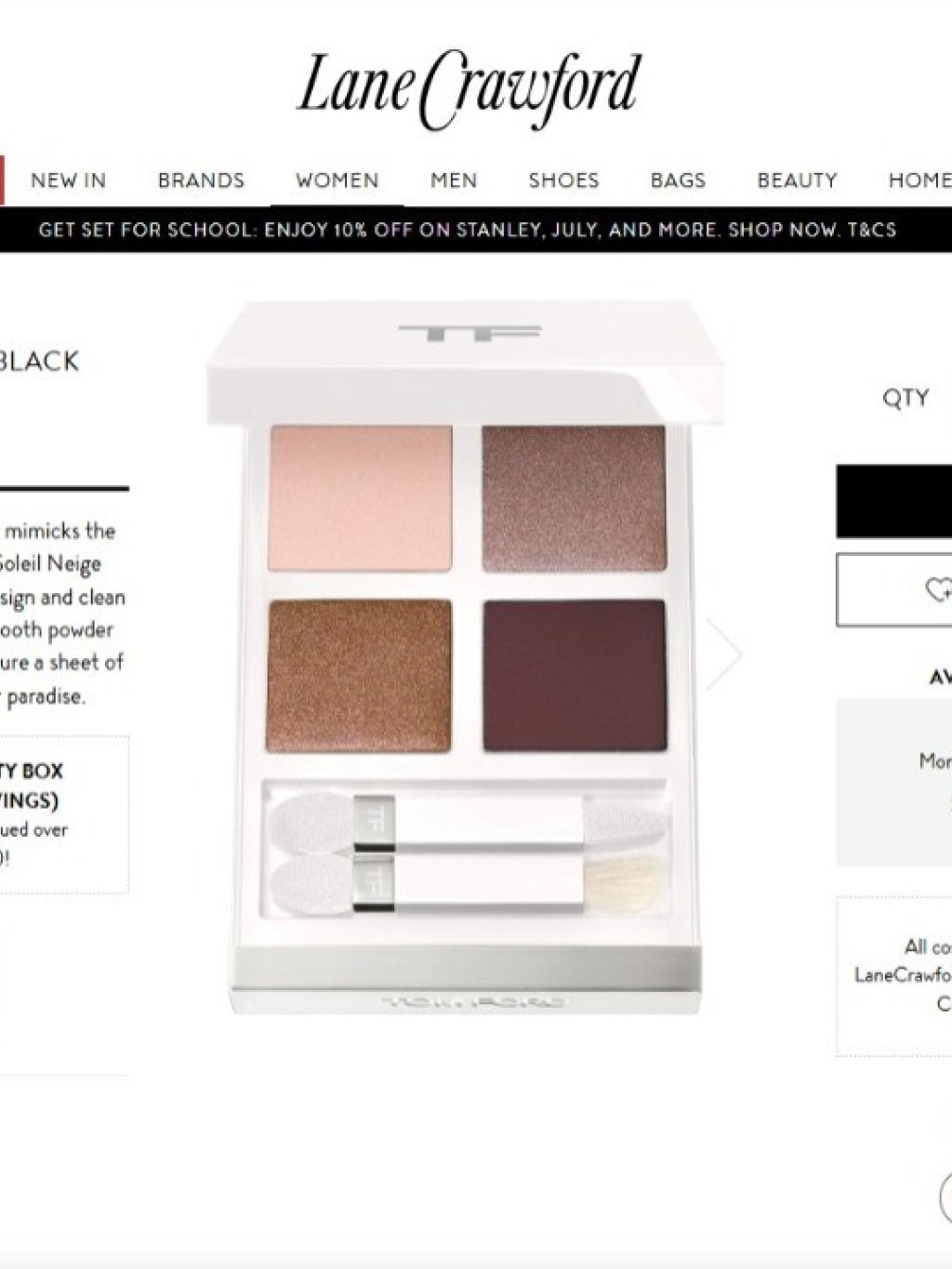
Task: Click the Get Set For School promo banner
Action: [468, 230]
